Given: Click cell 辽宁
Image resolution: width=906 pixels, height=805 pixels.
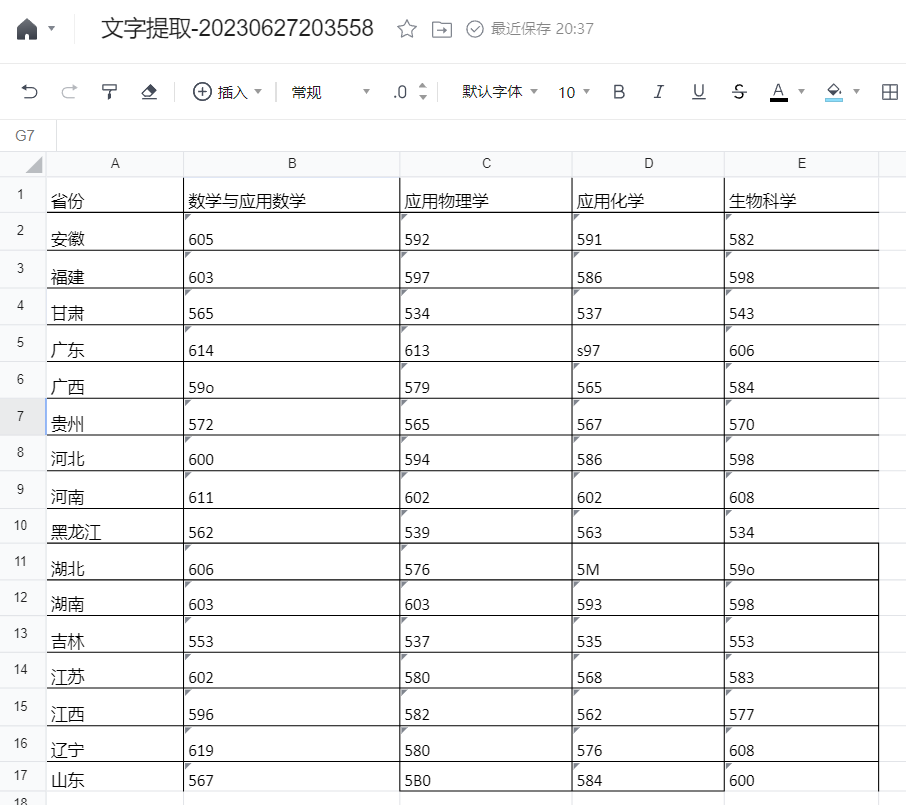Looking at the screenshot, I should tap(115, 744).
